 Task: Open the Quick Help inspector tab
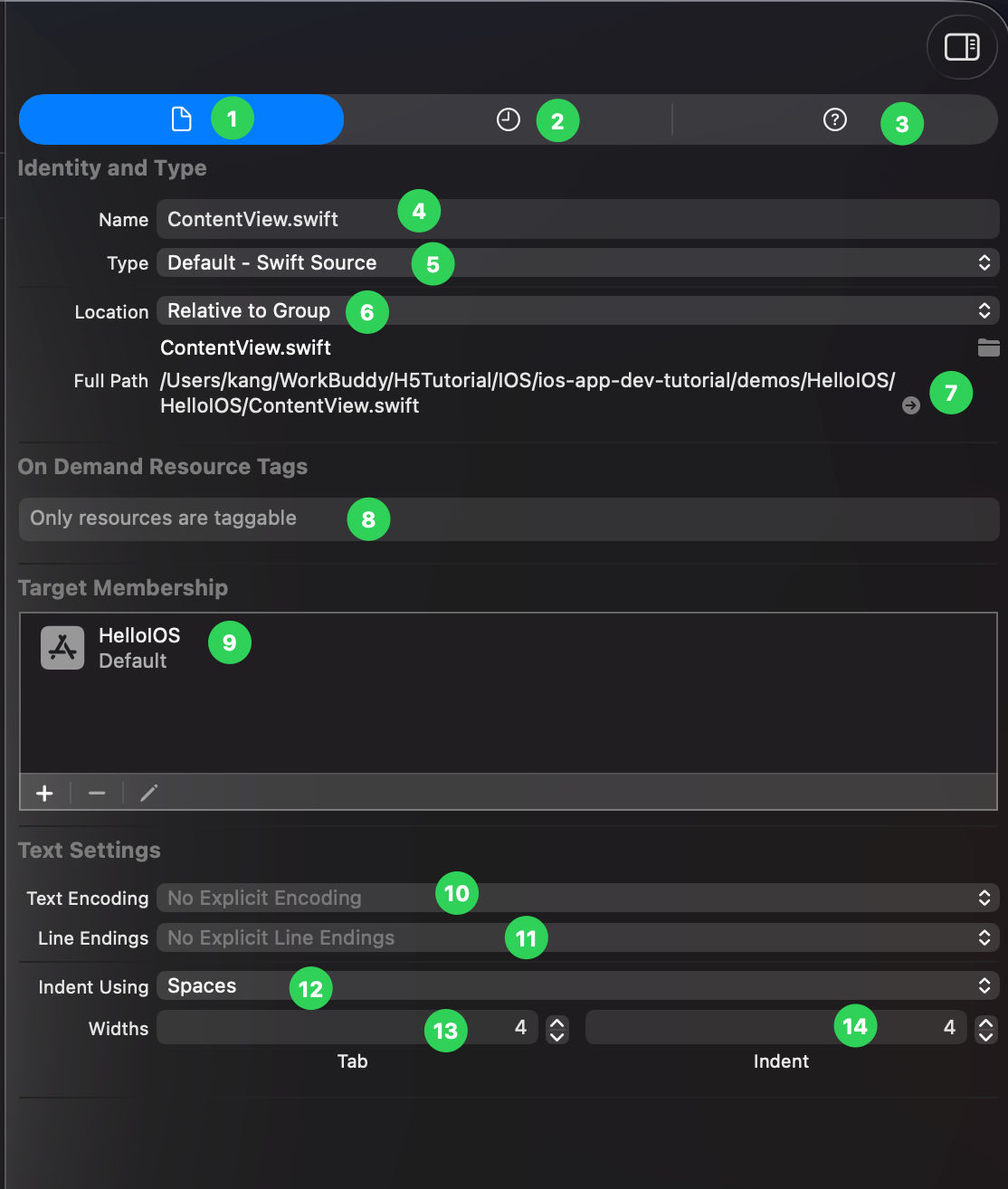(834, 119)
